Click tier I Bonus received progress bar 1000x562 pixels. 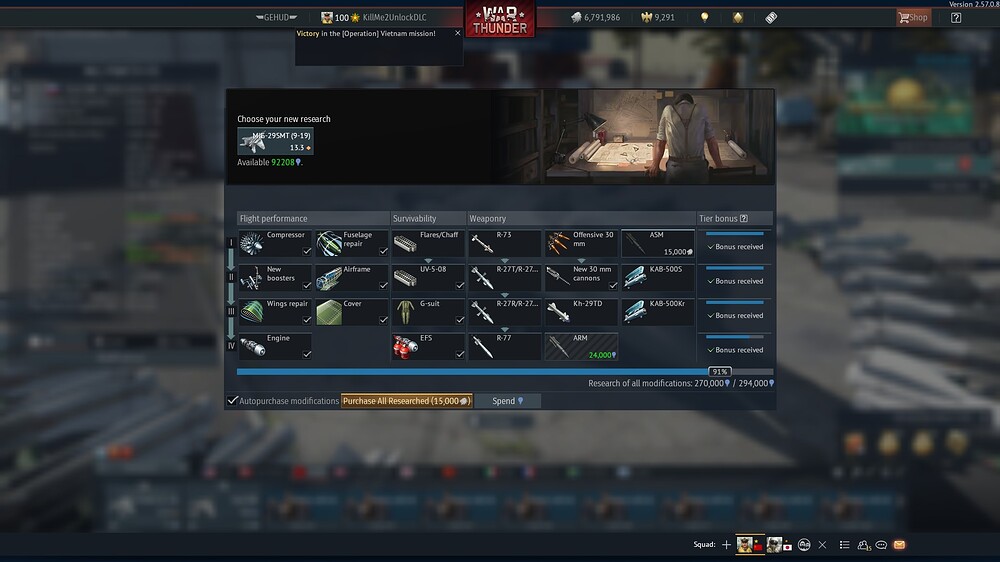735,233
